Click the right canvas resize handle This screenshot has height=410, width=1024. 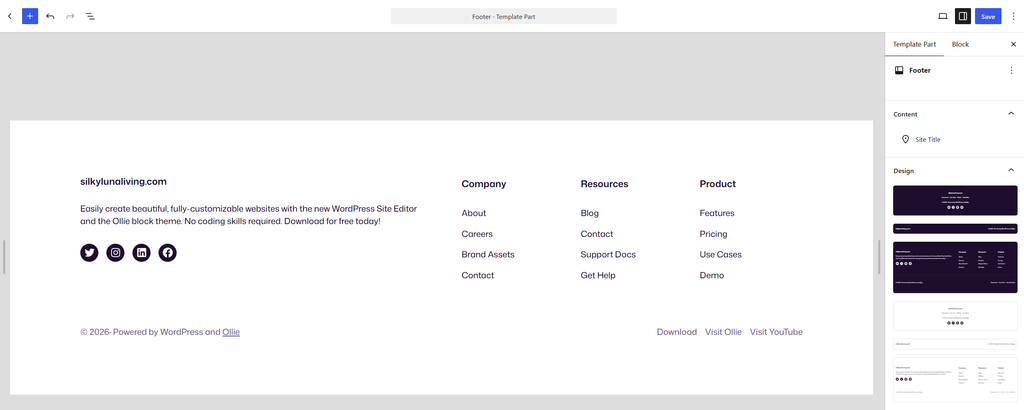pyautogui.click(x=879, y=257)
